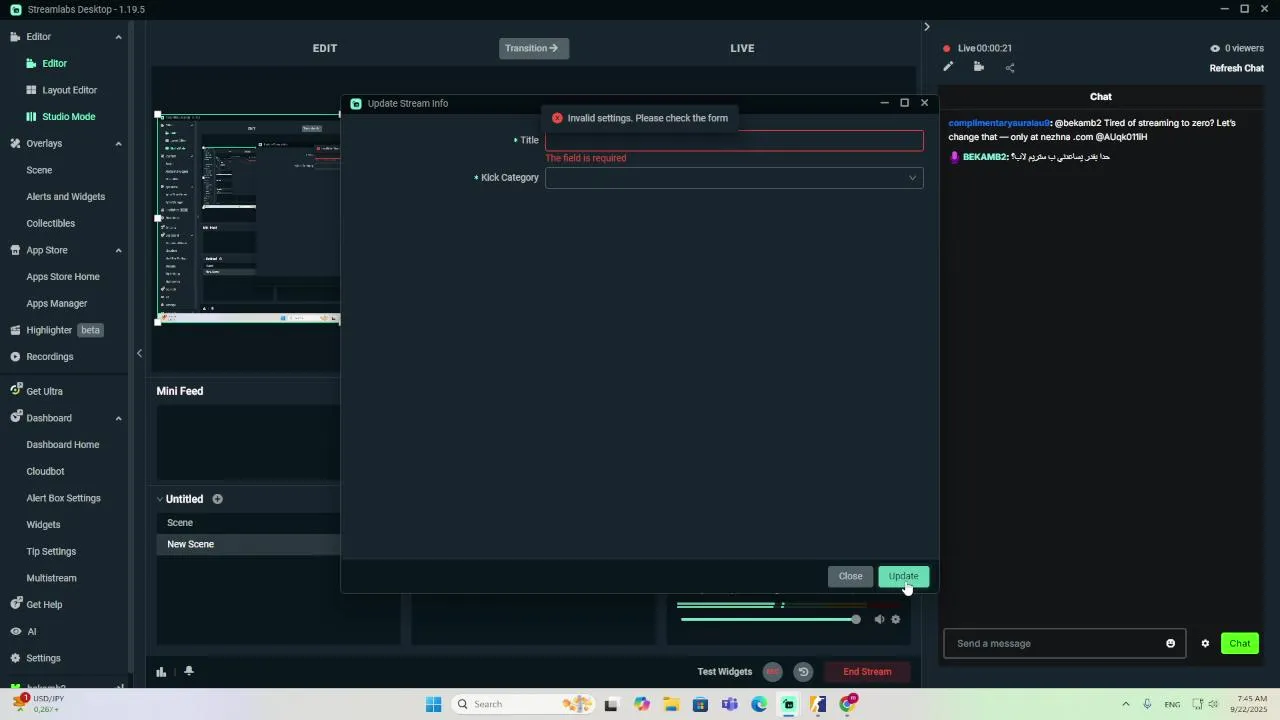
Task: Collapse the chat panel with the top arrow
Action: [x=926, y=27]
